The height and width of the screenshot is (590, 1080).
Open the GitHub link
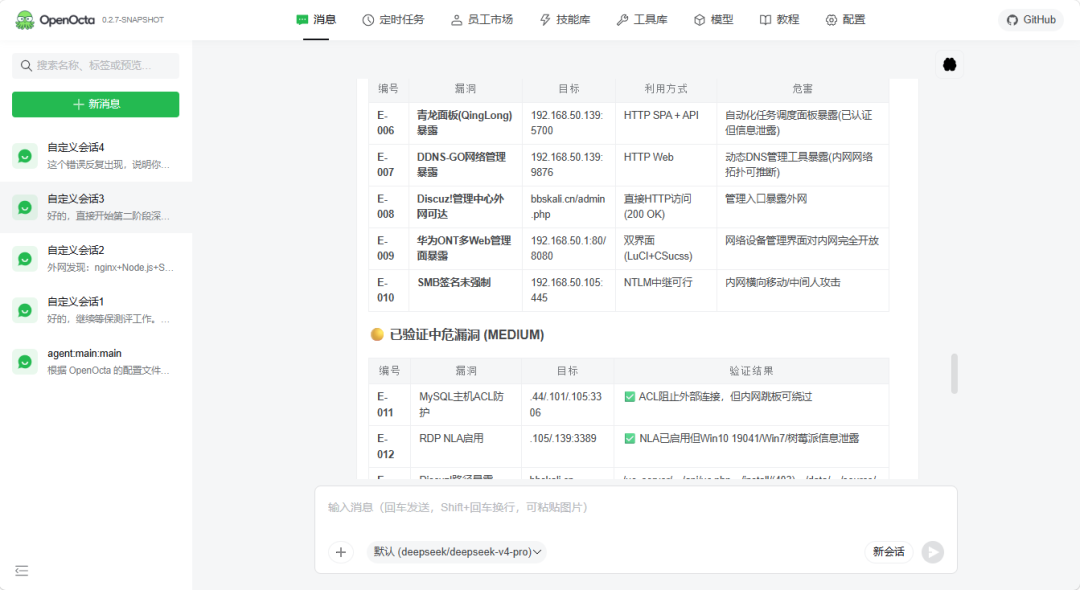pos(1031,20)
